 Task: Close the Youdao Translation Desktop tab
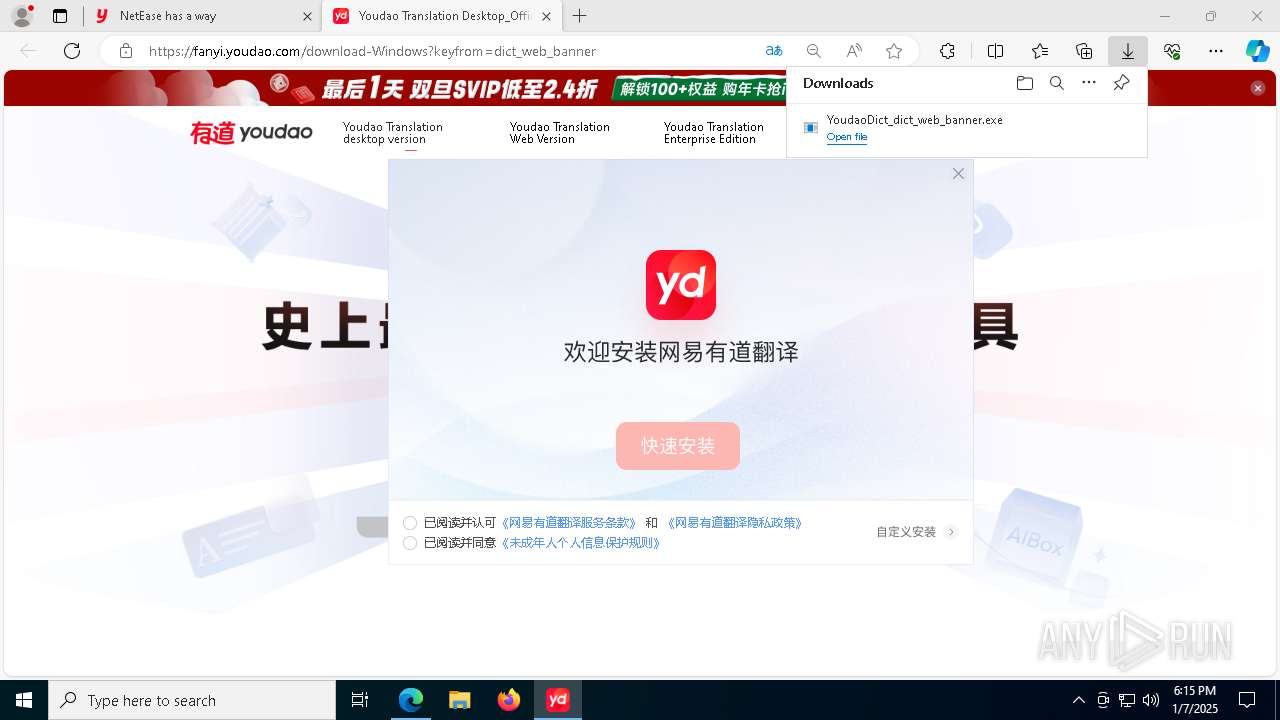point(546,16)
